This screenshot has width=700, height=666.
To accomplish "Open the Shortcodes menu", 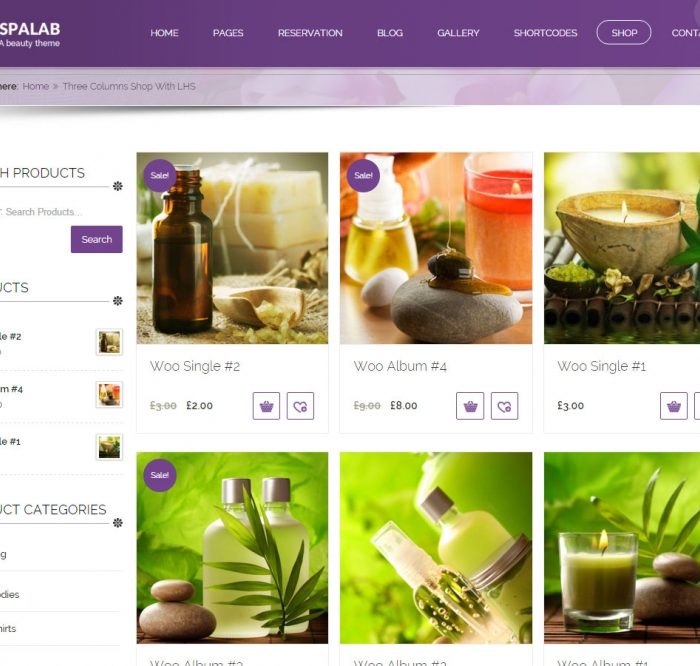I will (x=545, y=33).
